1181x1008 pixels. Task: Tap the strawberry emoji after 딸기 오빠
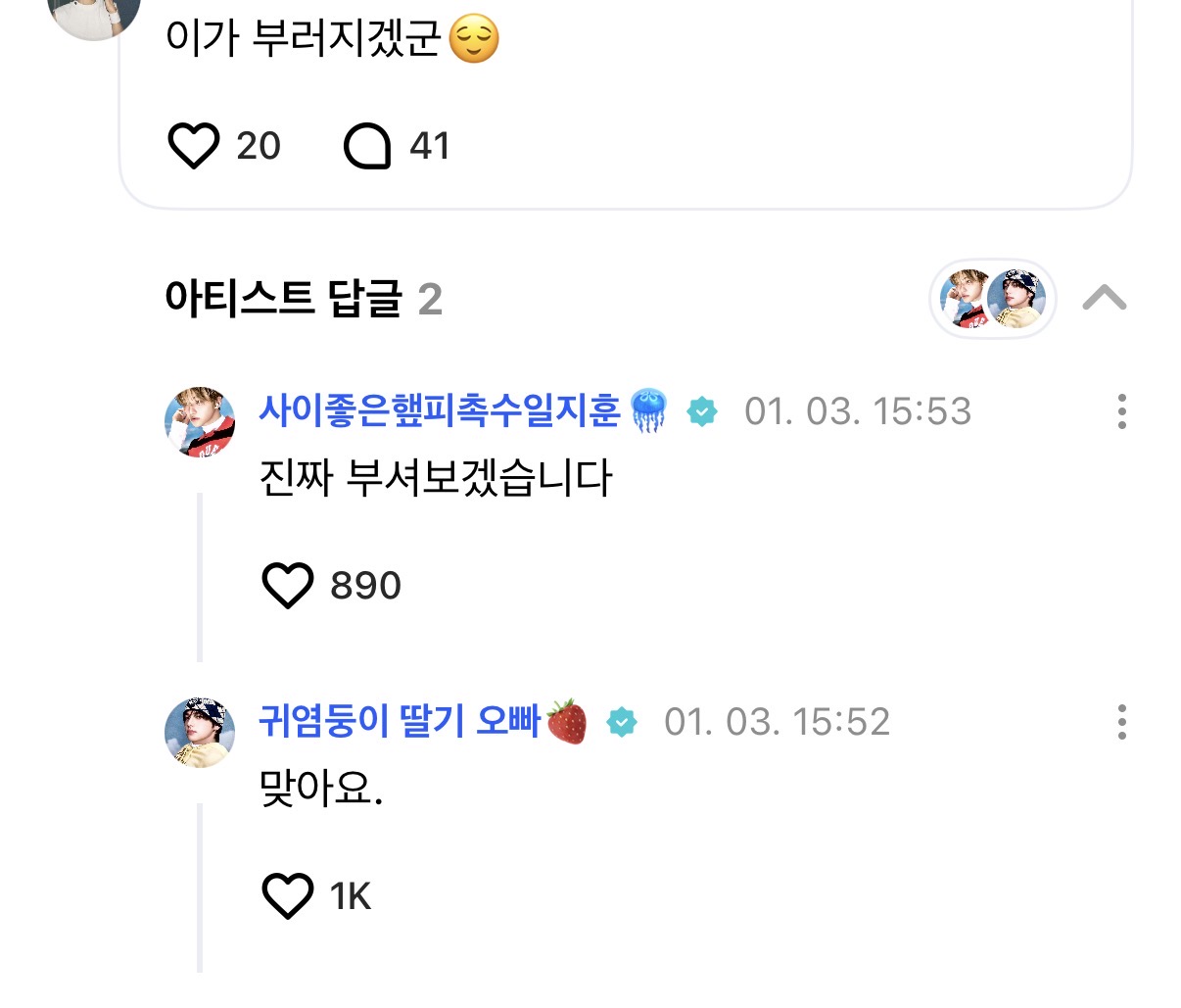[x=567, y=722]
